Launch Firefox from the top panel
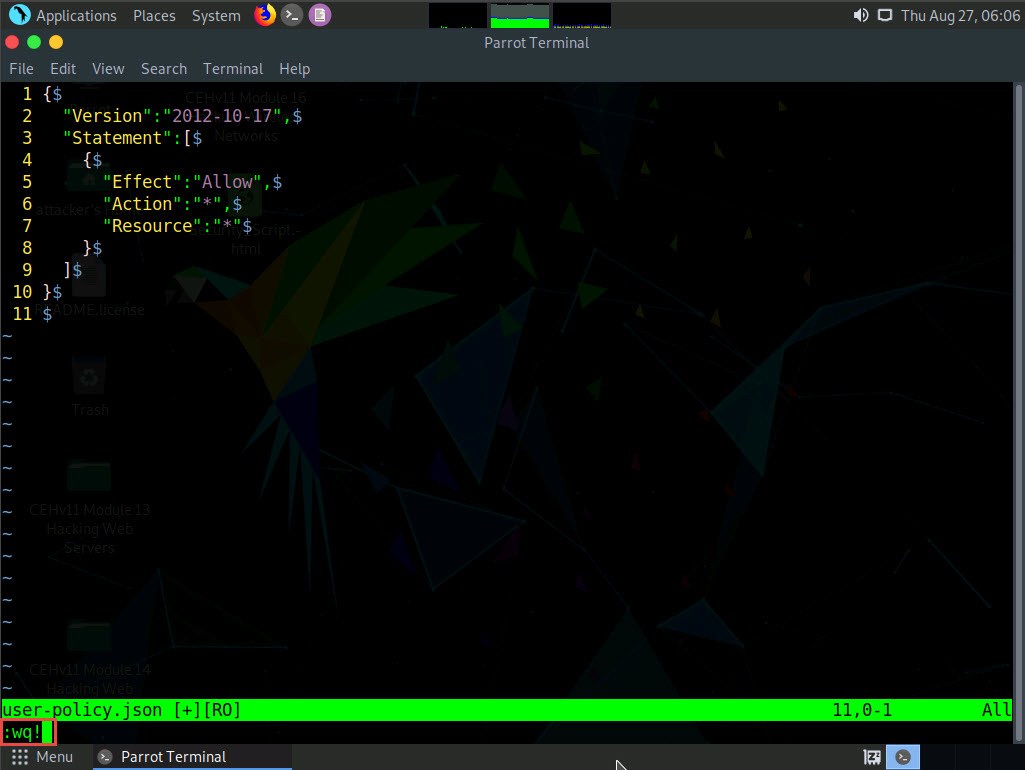The width and height of the screenshot is (1025, 770). pos(264,15)
